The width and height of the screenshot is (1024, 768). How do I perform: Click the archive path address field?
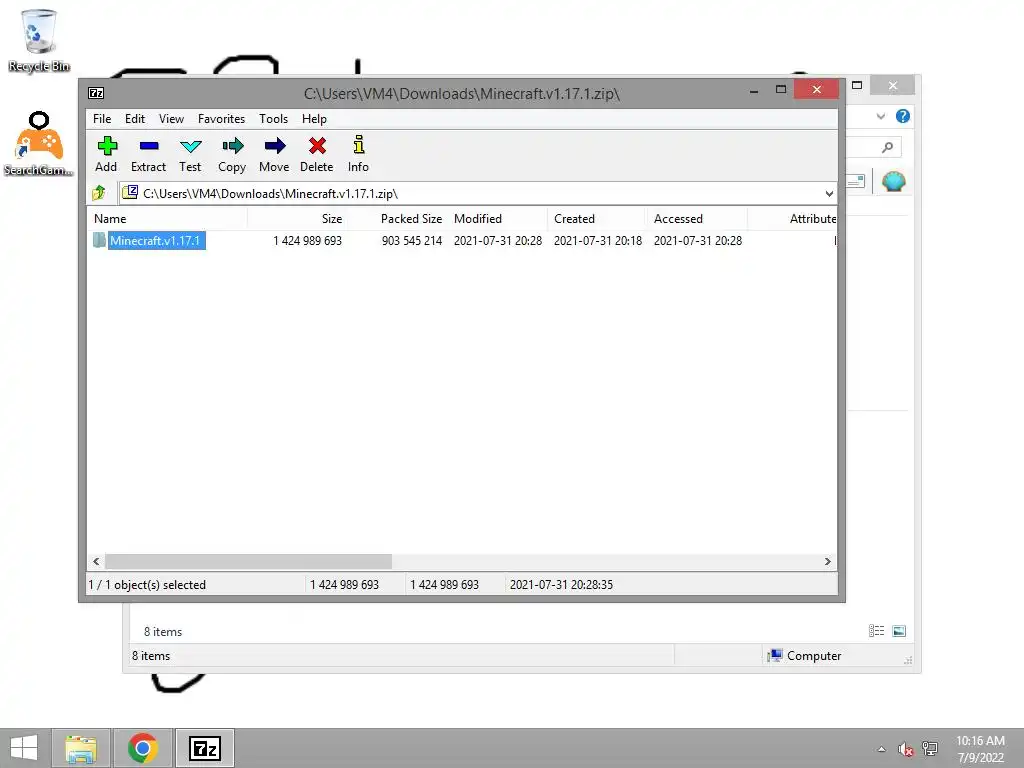[477, 193]
